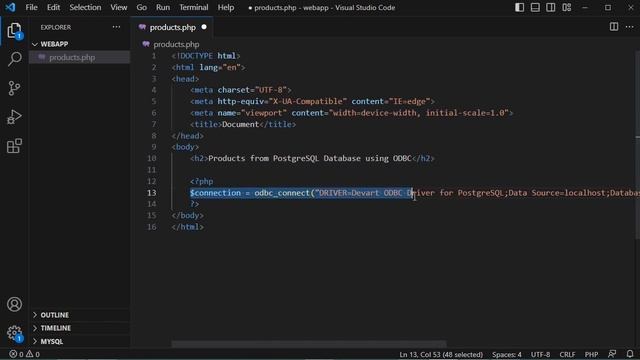Open the Run and Debug view
Viewport: 640px width, 360px height.
14,117
